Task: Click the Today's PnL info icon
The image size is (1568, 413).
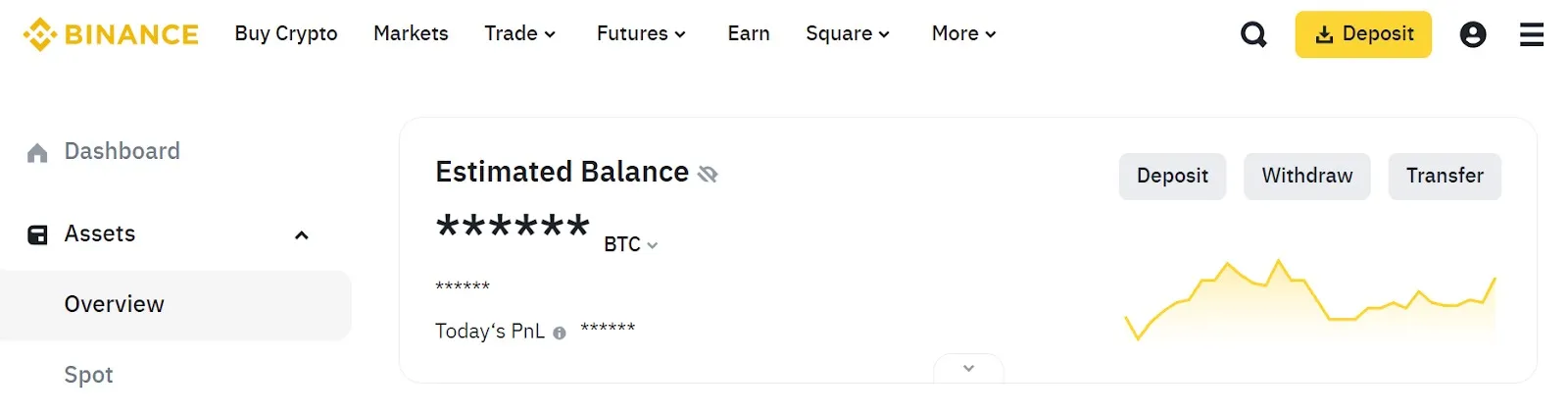Action: [560, 333]
